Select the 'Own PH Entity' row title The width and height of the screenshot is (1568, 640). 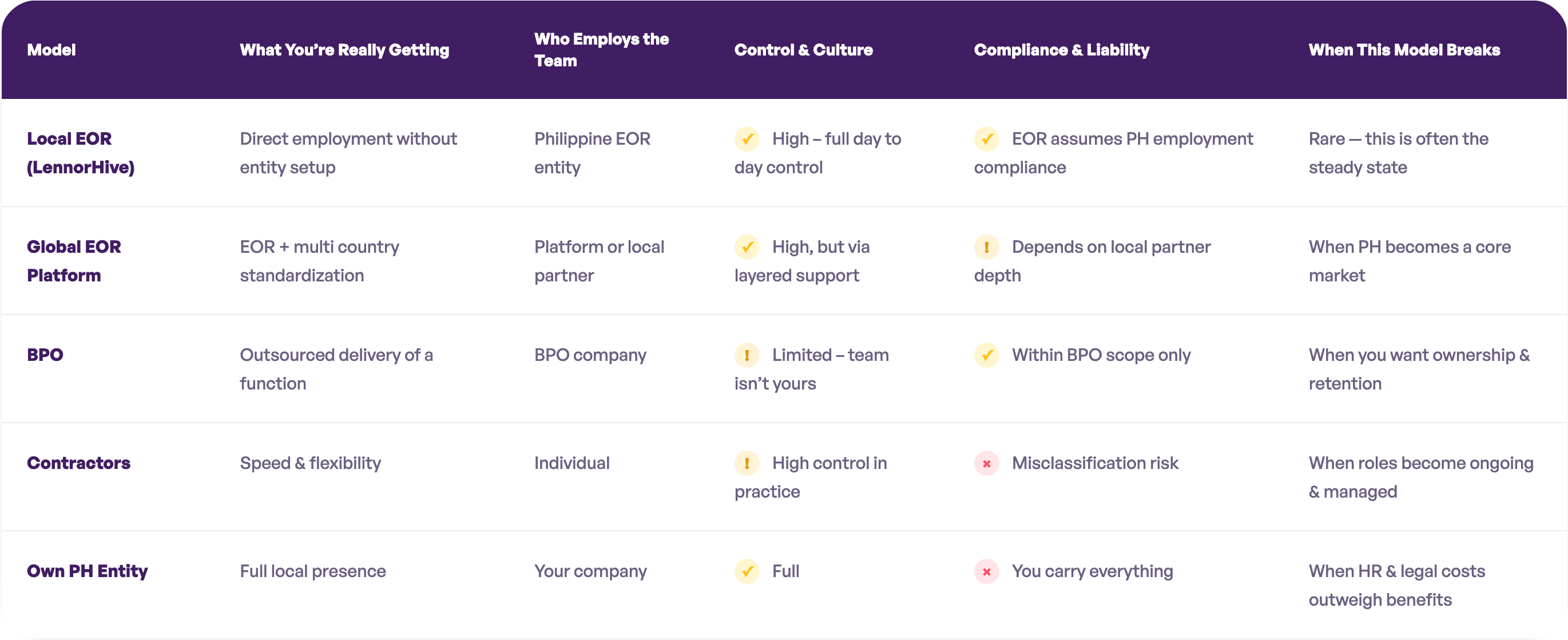point(87,572)
